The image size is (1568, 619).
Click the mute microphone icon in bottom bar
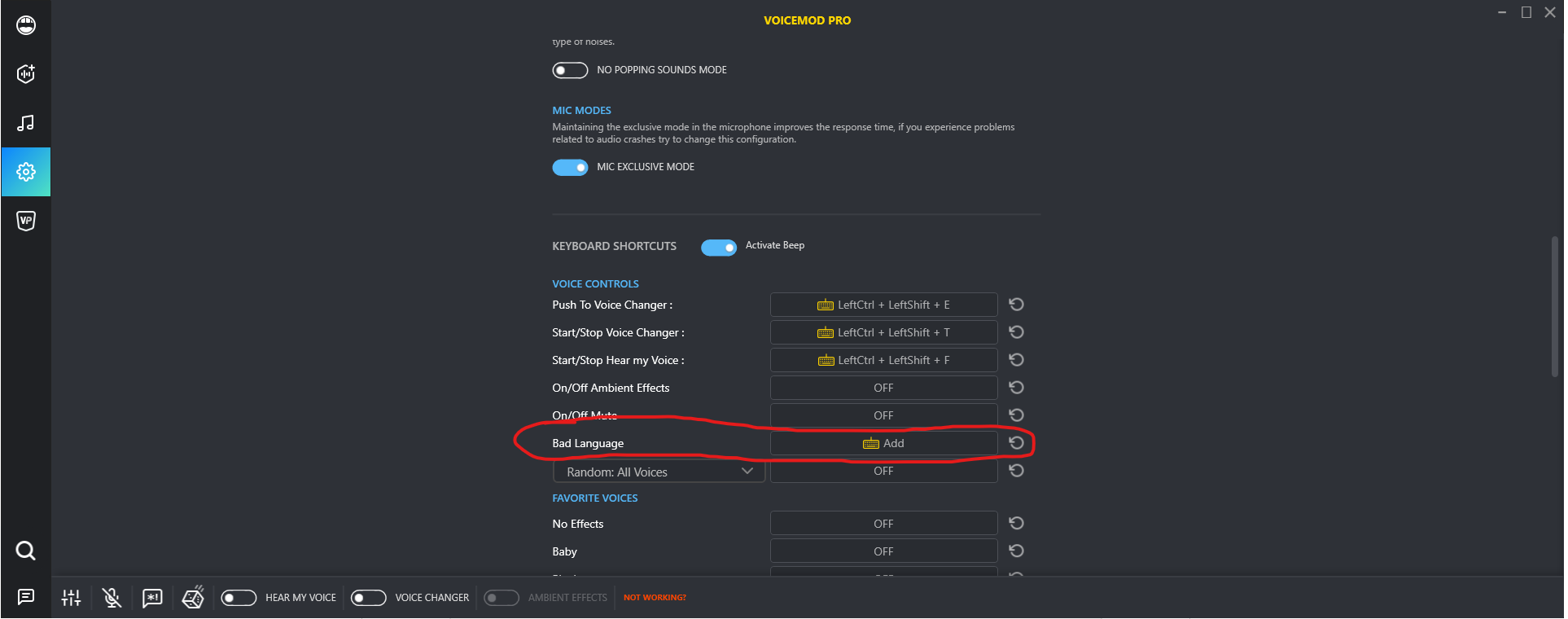point(112,598)
